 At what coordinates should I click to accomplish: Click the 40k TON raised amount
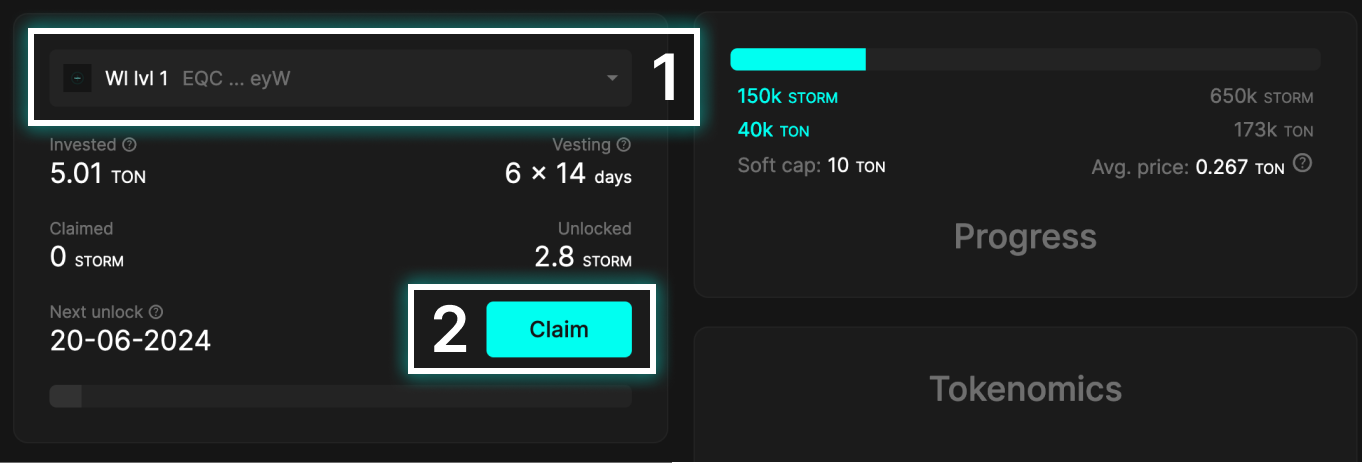coord(773,131)
